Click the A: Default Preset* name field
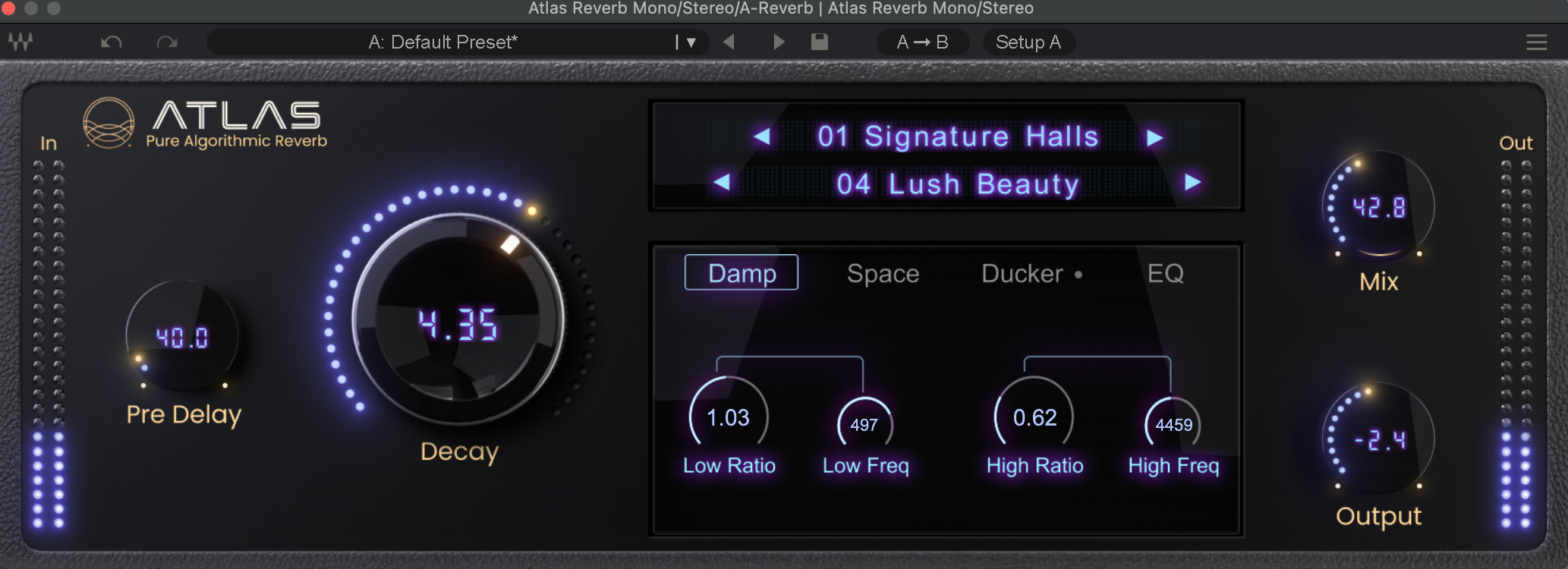The width and height of the screenshot is (1568, 569). point(442,42)
